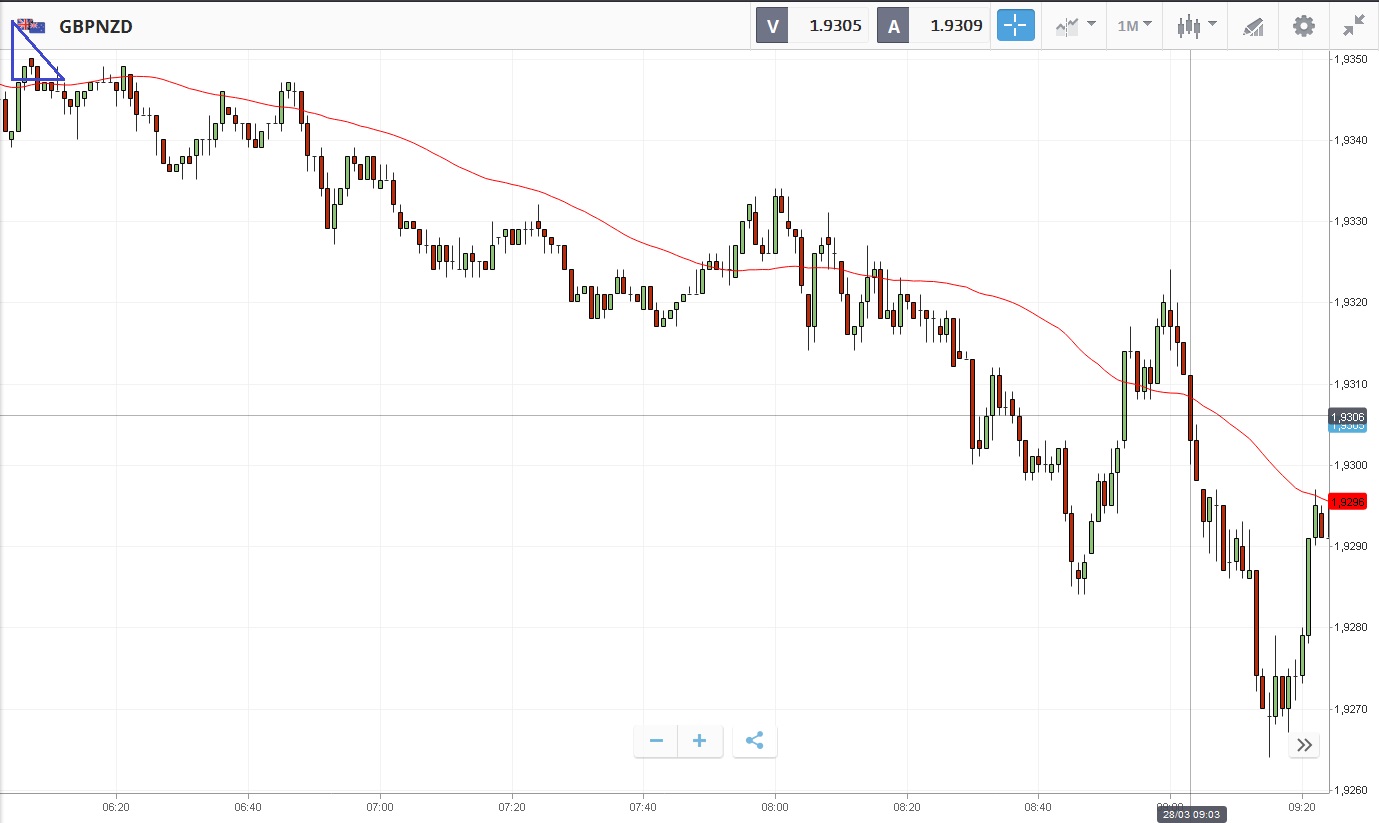
Task: Open the candlestick chart type dropdown
Action: [1196, 26]
